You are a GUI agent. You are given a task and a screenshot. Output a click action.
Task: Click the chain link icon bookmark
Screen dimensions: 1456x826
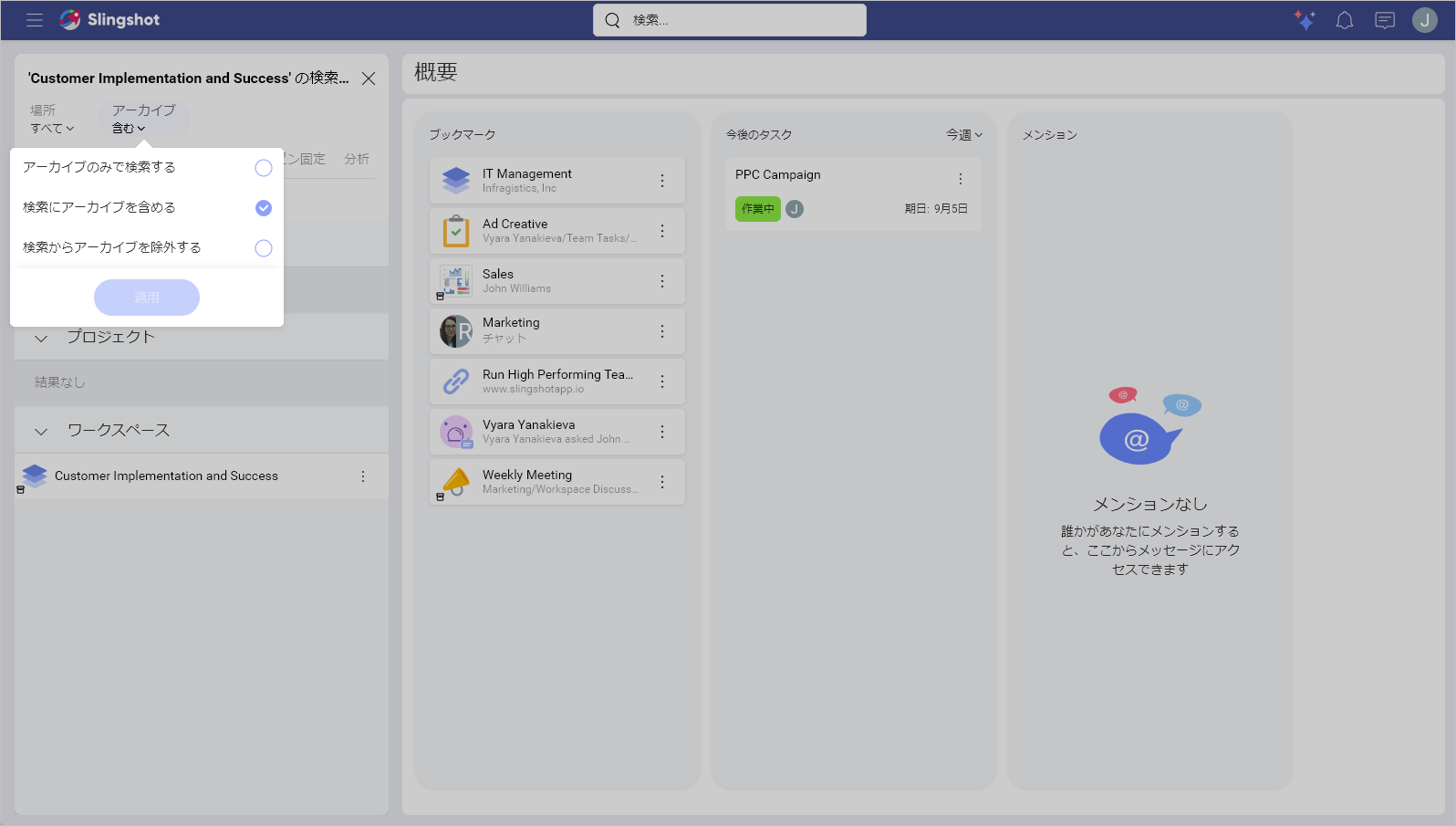coord(456,382)
